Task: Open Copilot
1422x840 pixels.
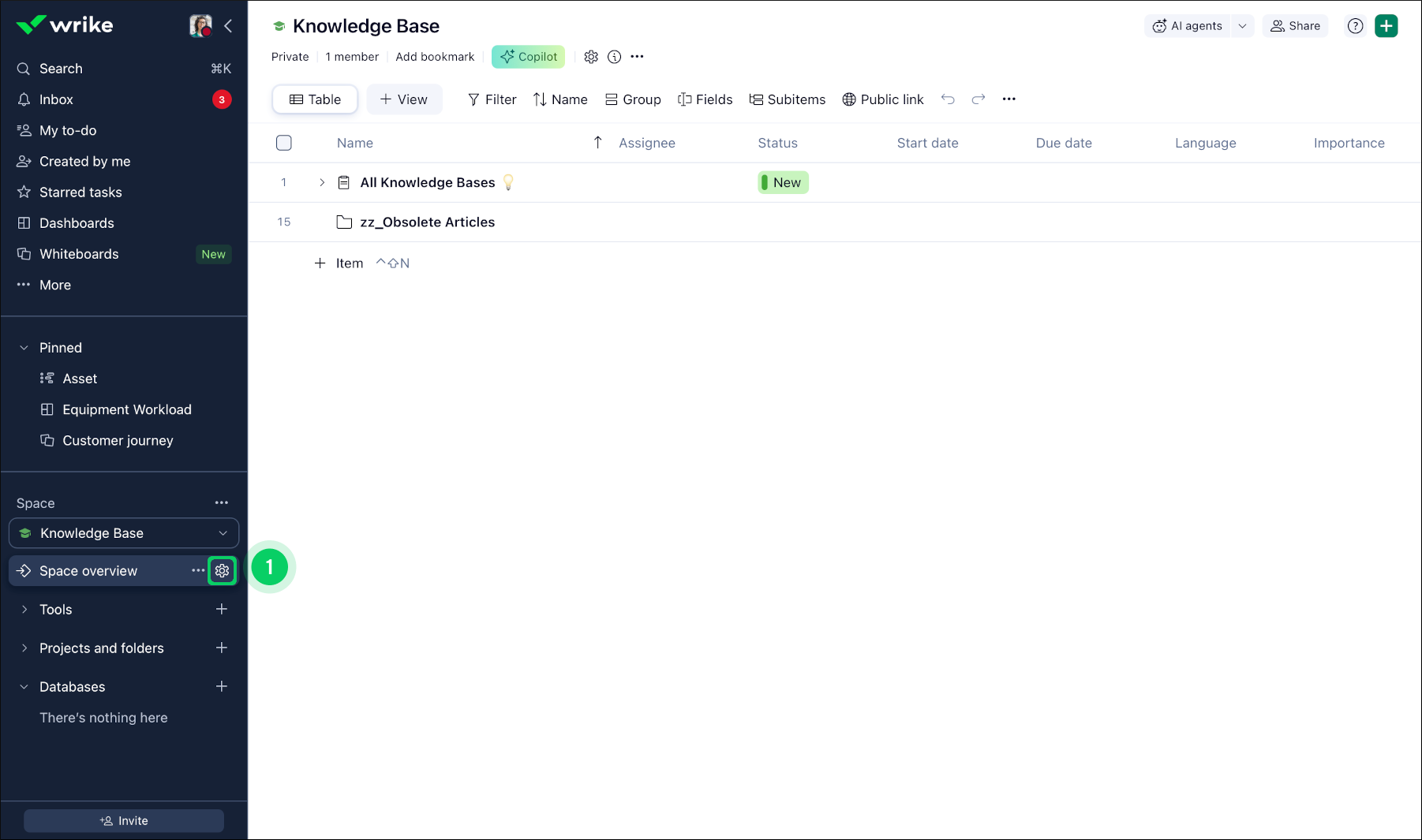Action: (x=528, y=57)
